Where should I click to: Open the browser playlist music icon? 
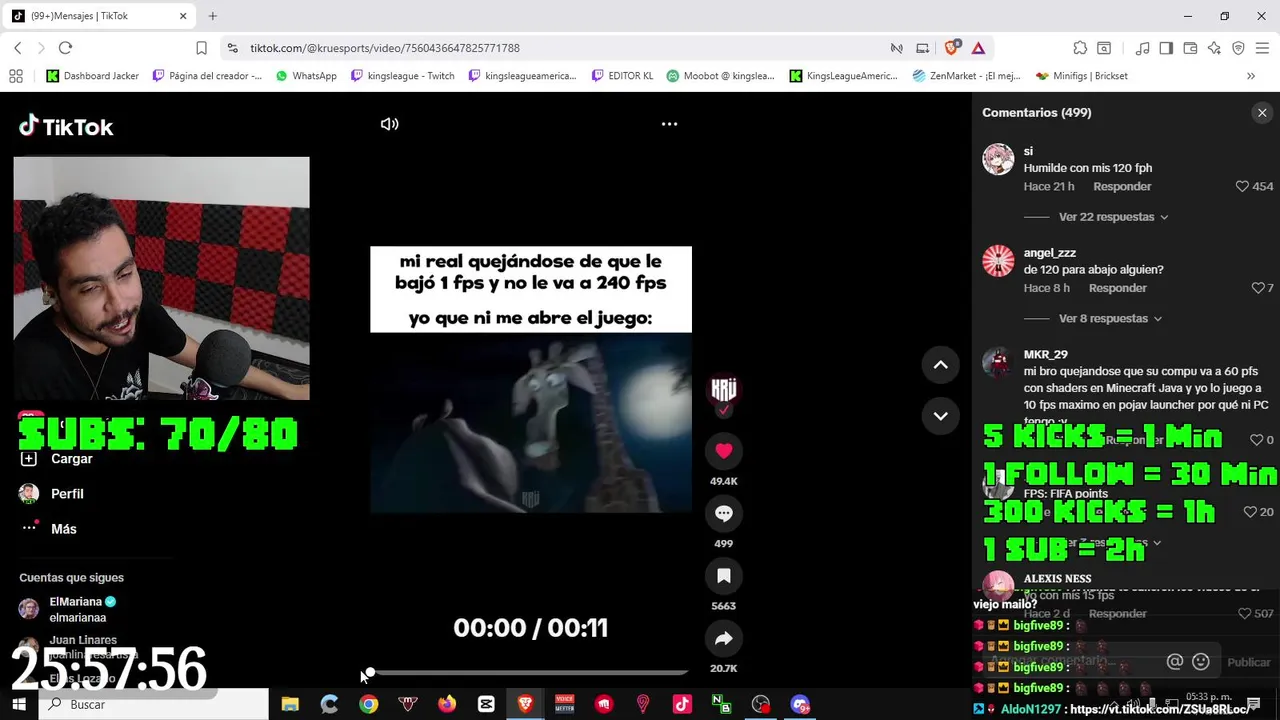[x=1142, y=48]
